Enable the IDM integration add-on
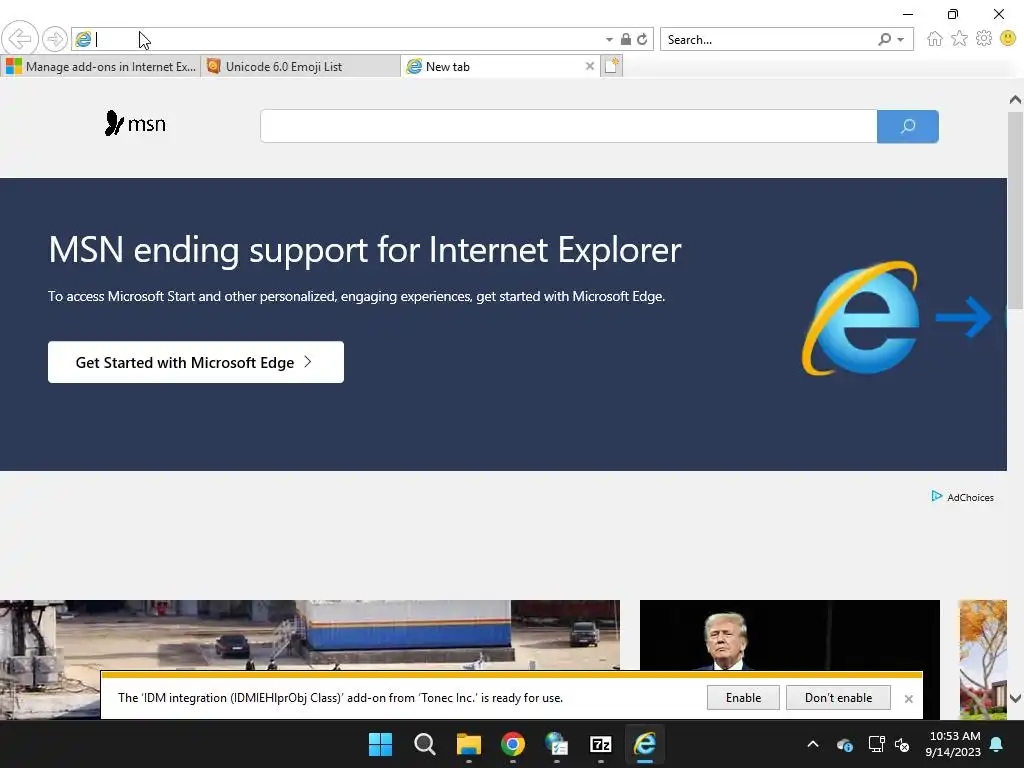The height and width of the screenshot is (768, 1024). point(743,697)
